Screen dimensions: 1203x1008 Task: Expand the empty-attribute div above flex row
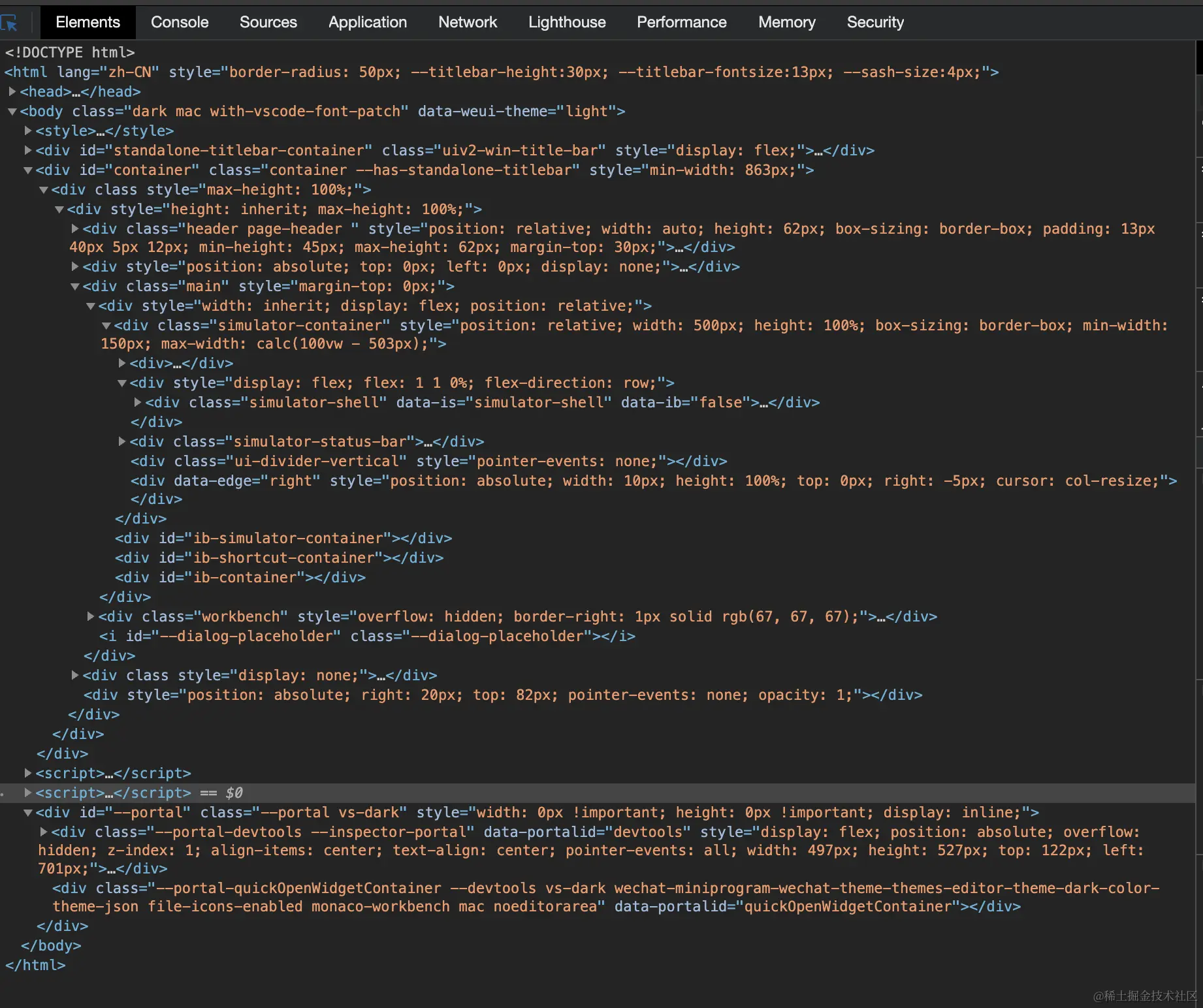pyautogui.click(x=121, y=363)
